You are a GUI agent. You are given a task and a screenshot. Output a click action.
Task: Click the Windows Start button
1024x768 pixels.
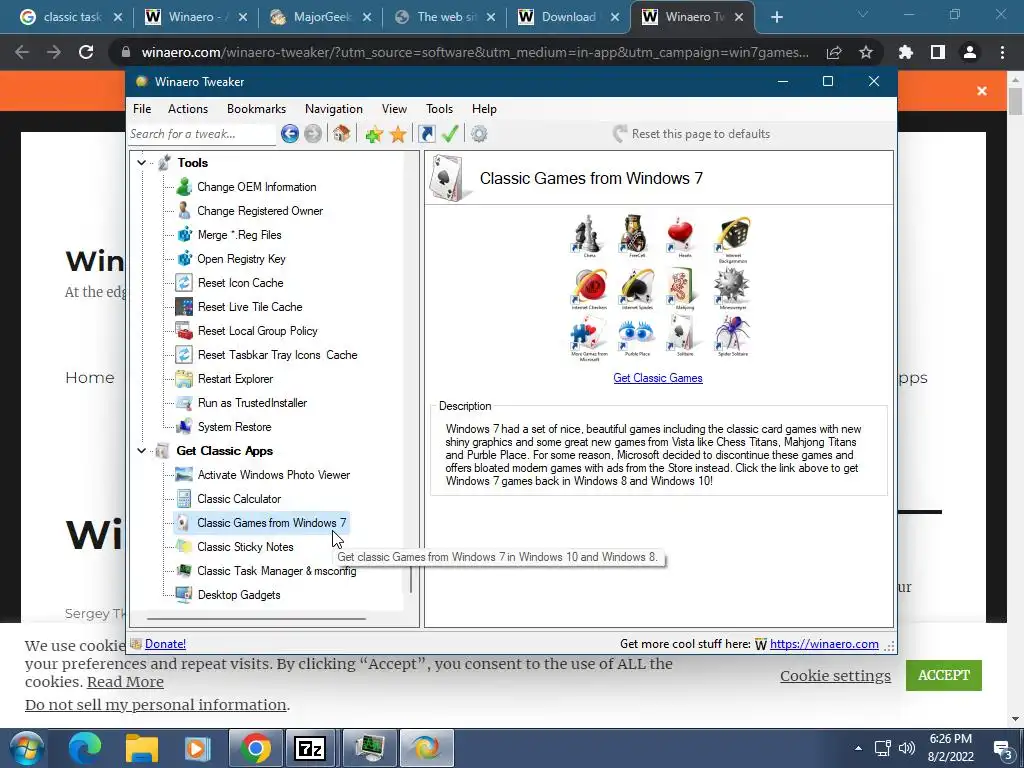point(25,748)
